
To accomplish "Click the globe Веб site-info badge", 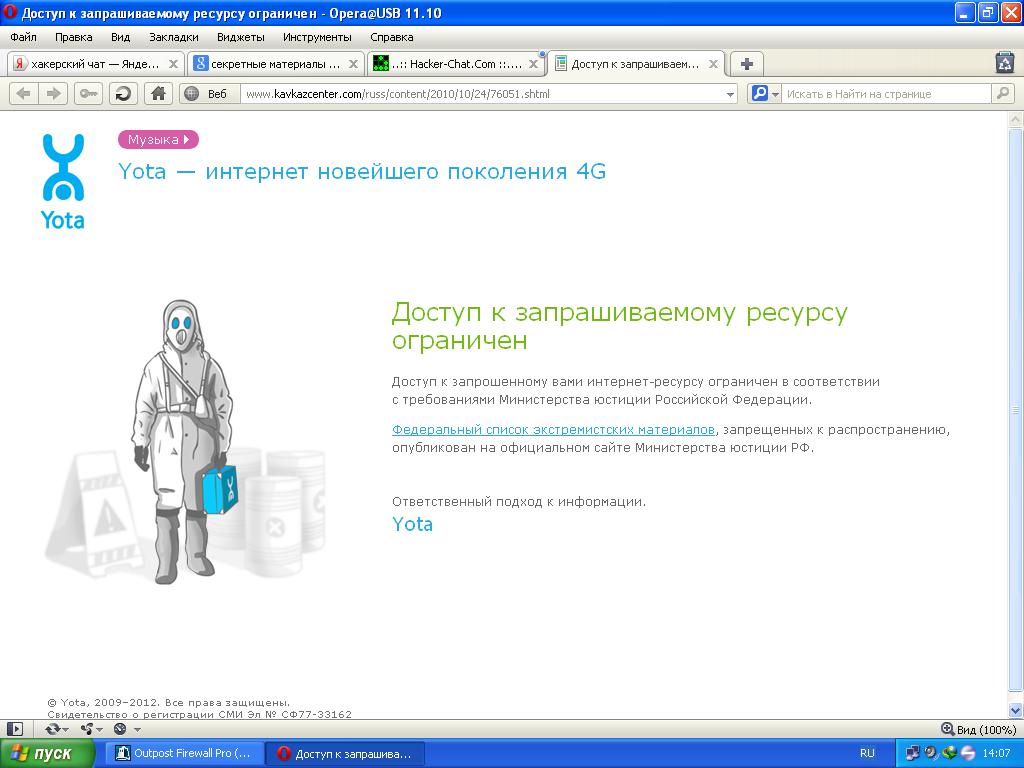I will (209, 94).
